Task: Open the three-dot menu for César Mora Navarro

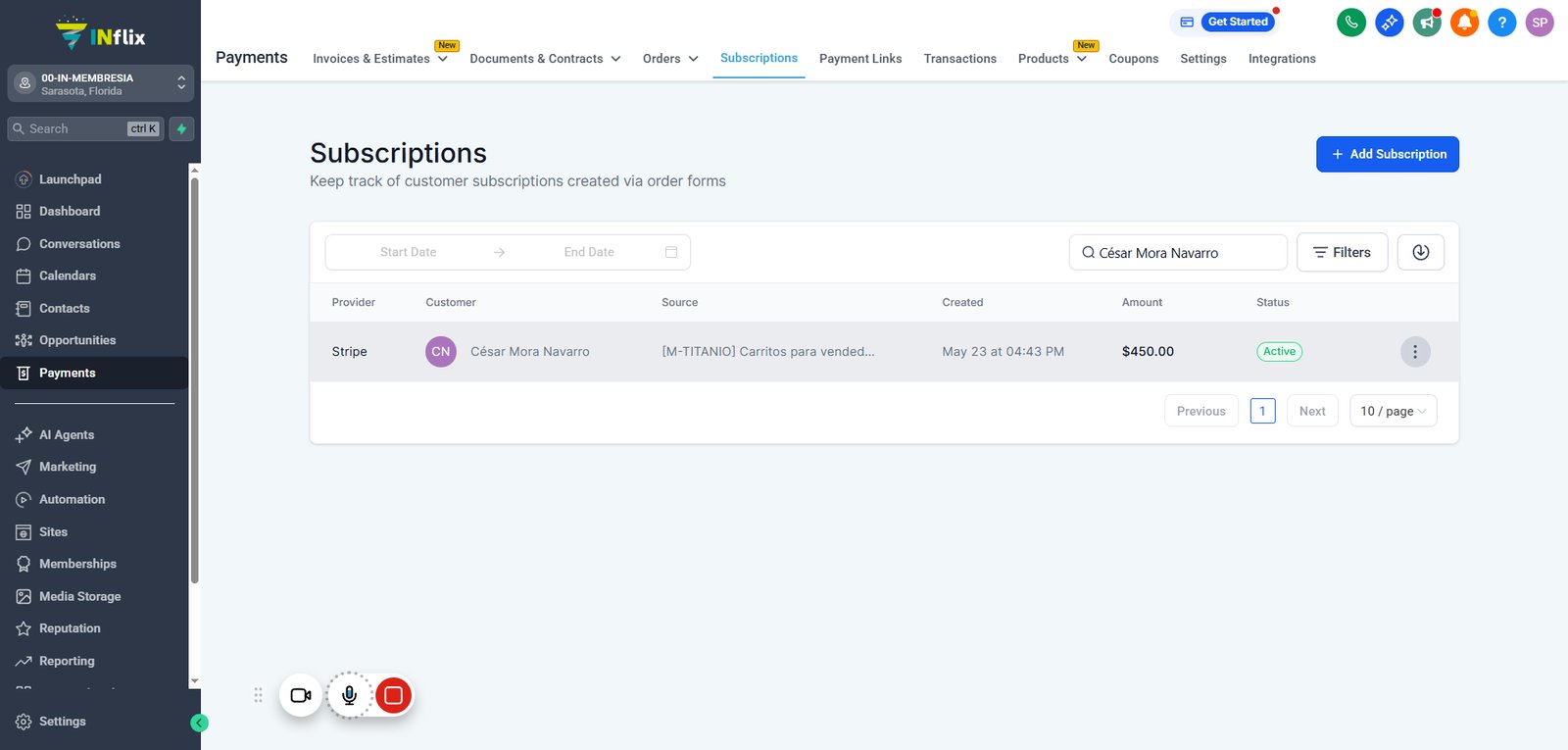Action: click(x=1414, y=351)
